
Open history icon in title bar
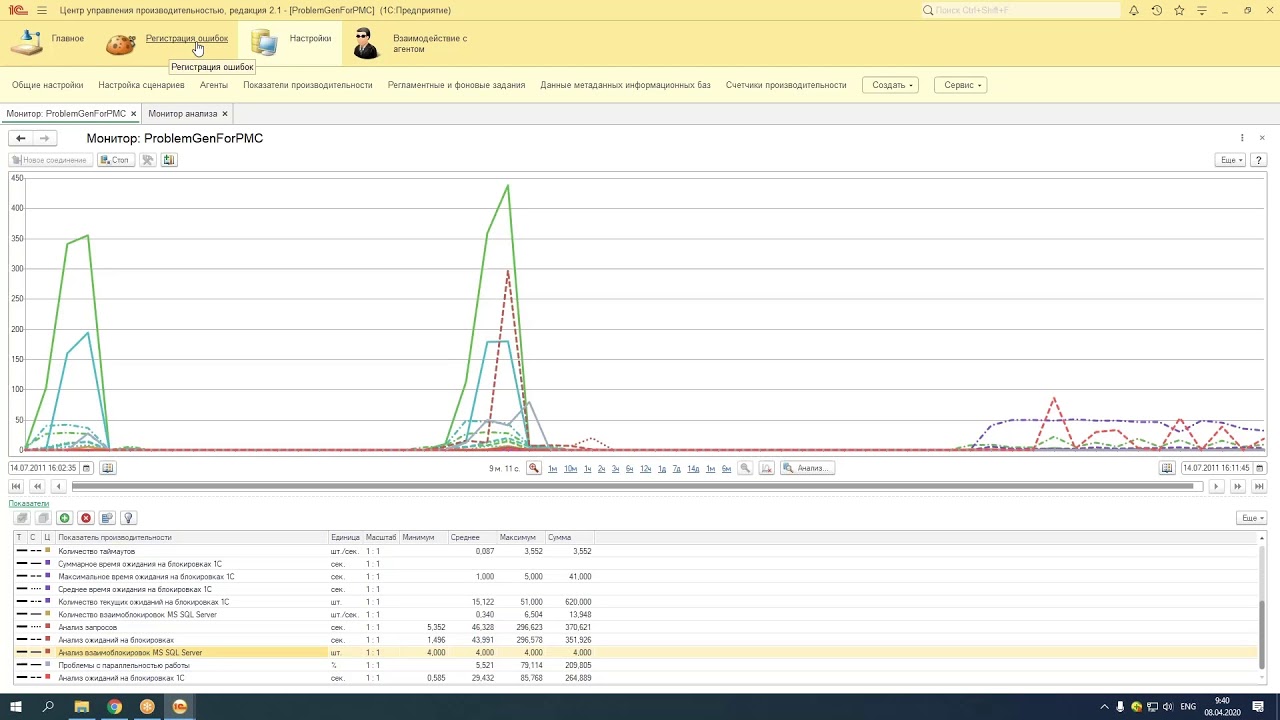[1157, 10]
